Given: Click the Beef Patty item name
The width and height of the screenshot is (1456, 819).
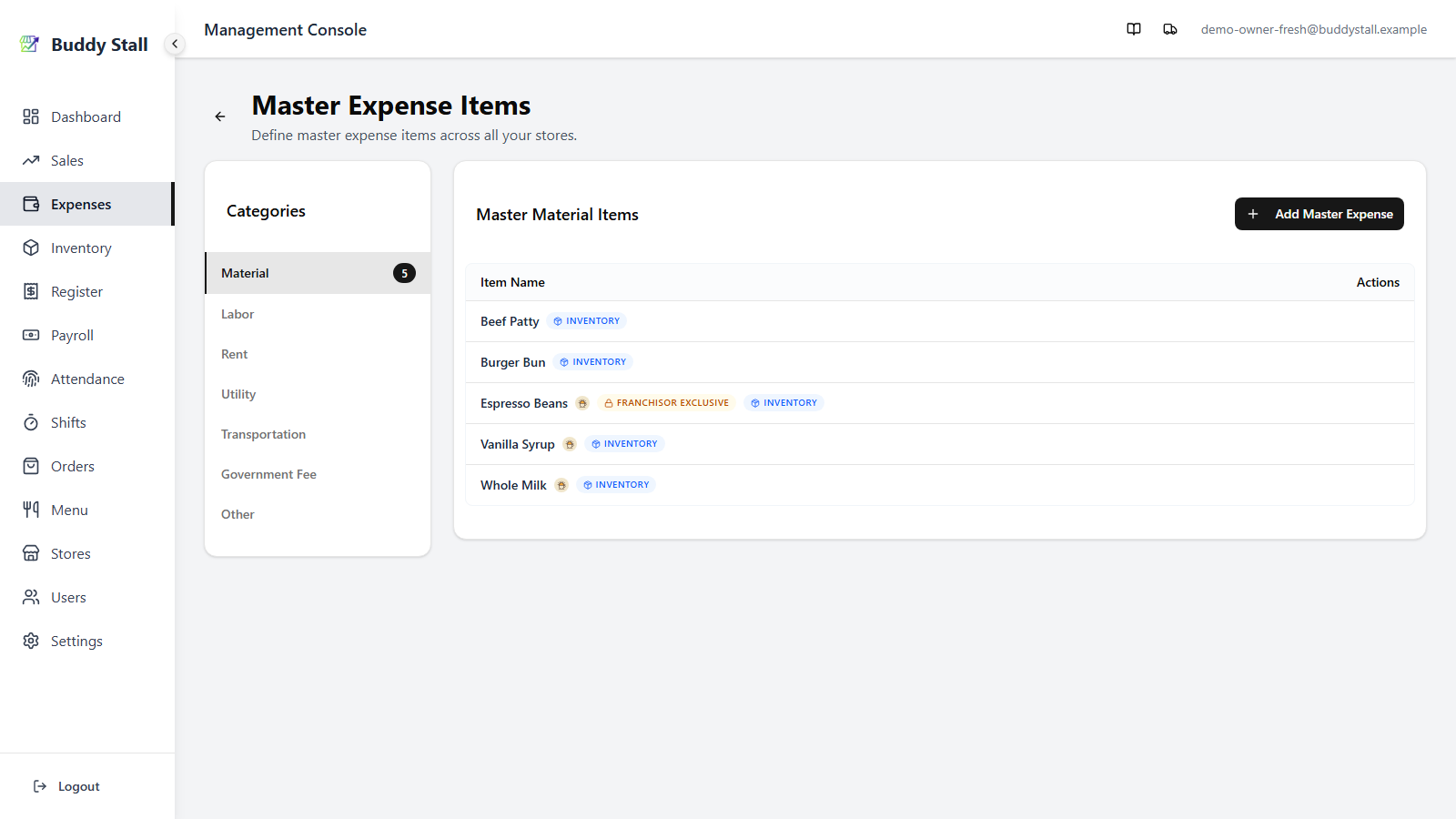Looking at the screenshot, I should coord(510,321).
